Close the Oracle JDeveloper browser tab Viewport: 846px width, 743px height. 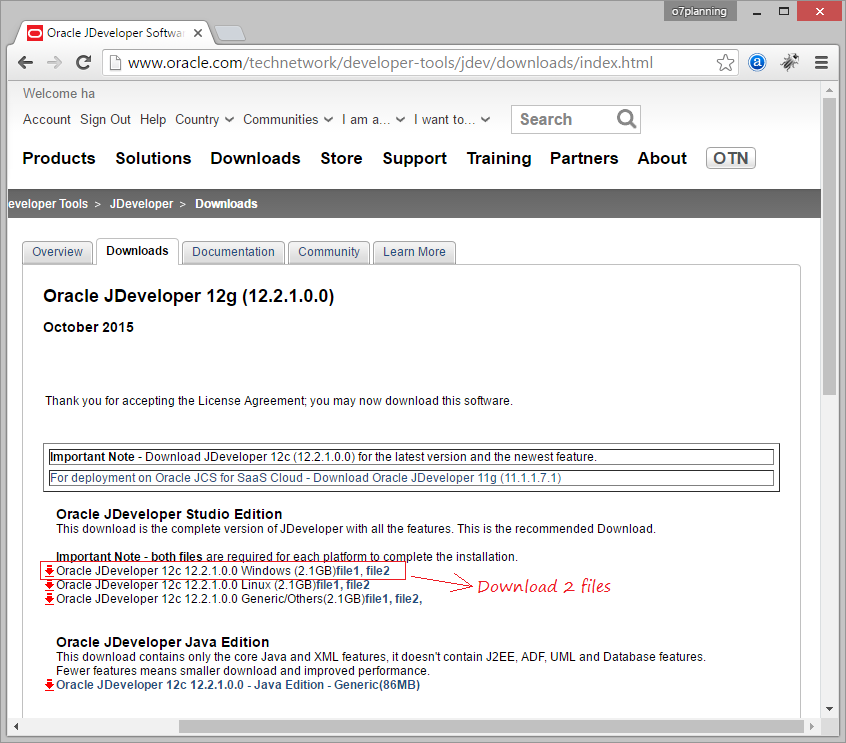(198, 33)
